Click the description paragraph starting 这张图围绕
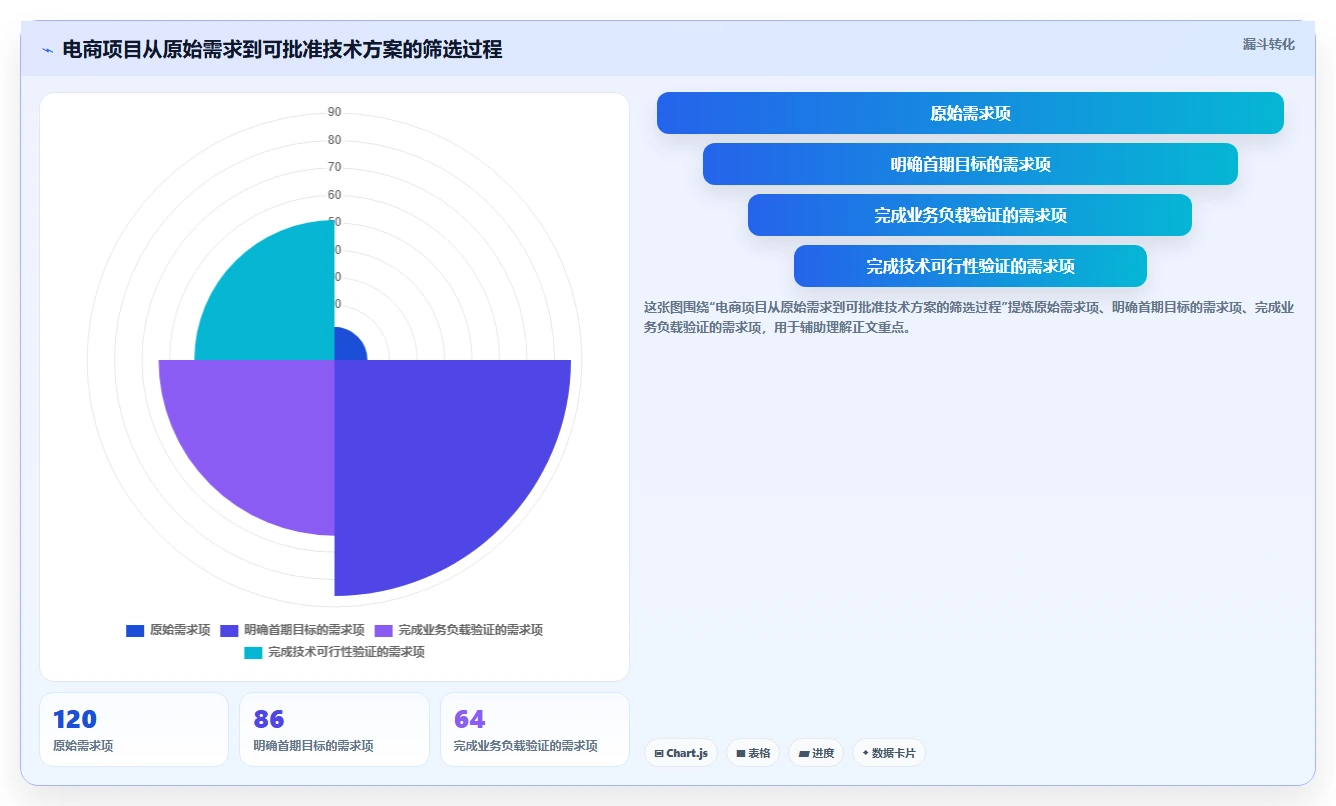 (968, 317)
